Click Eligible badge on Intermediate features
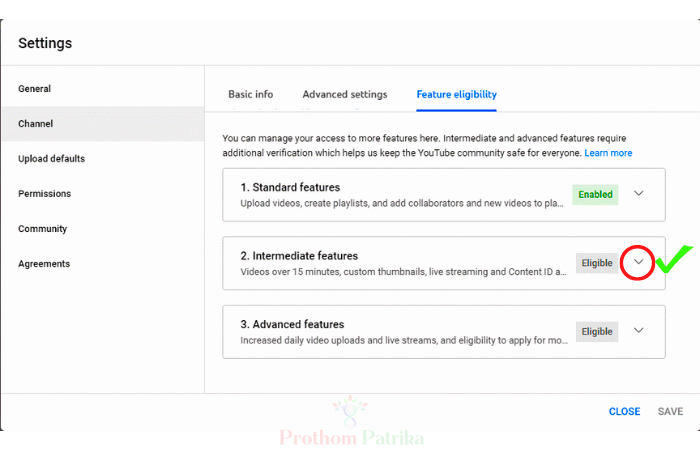This screenshot has width=700, height=450. pyautogui.click(x=597, y=263)
